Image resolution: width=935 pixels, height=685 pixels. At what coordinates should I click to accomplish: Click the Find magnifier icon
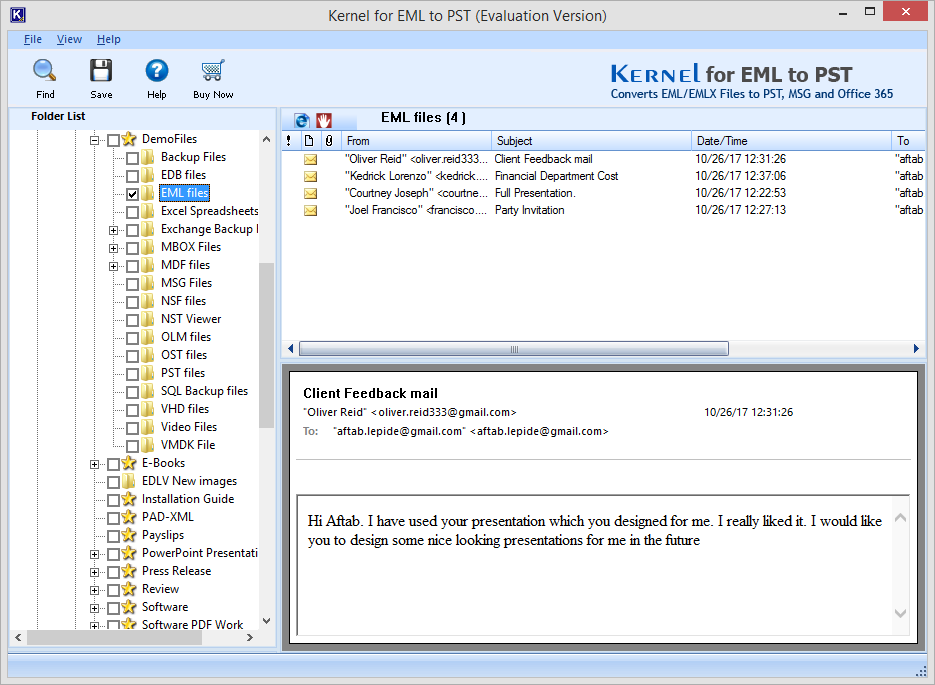pos(45,70)
